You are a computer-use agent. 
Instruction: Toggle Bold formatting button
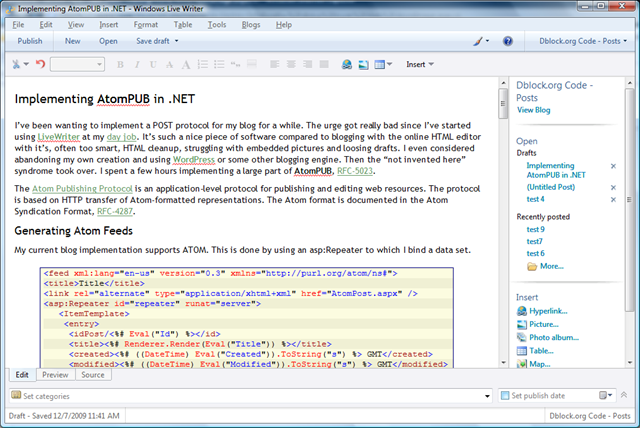tap(120, 64)
